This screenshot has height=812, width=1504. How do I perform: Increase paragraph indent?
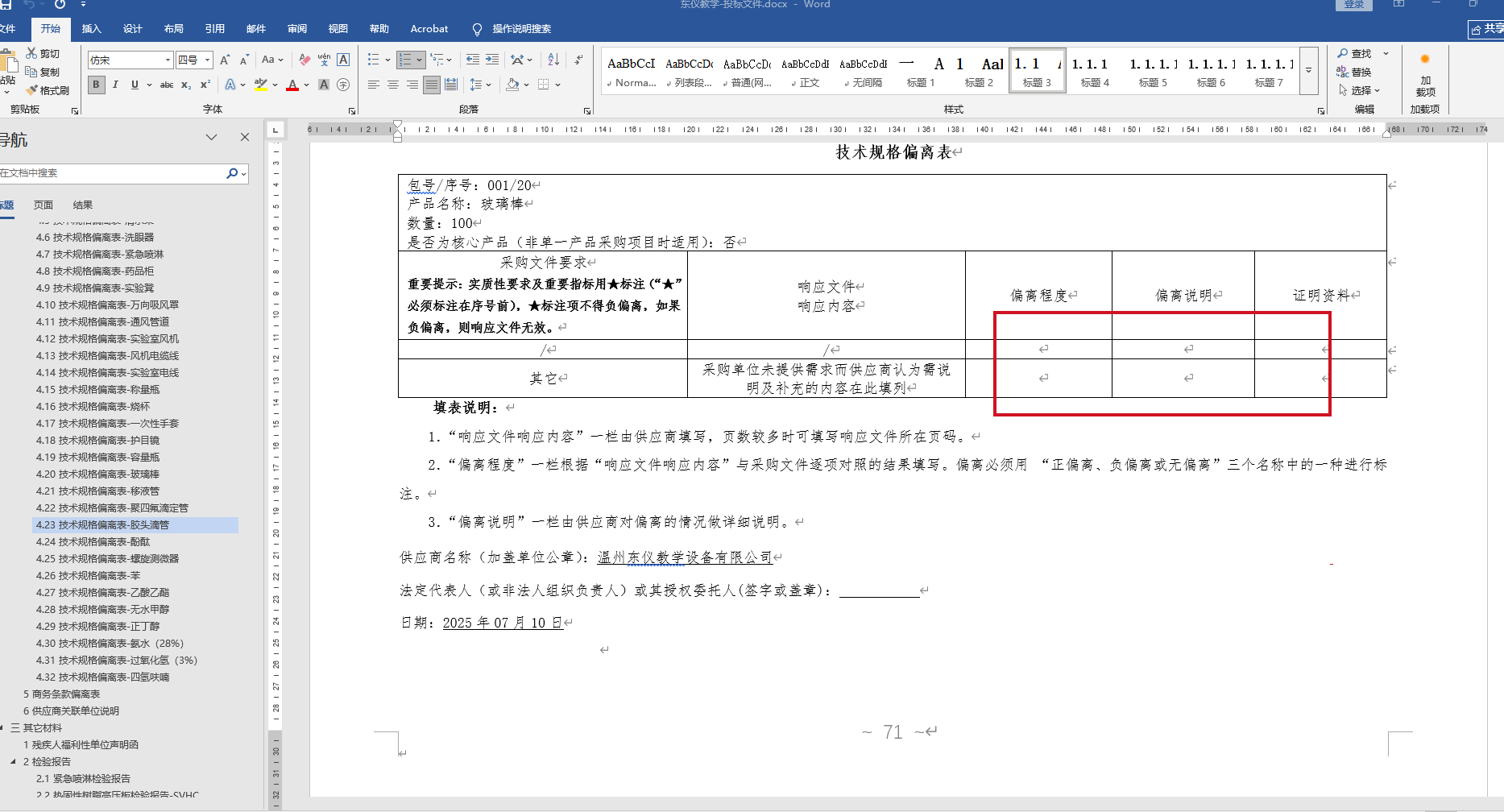[x=492, y=60]
